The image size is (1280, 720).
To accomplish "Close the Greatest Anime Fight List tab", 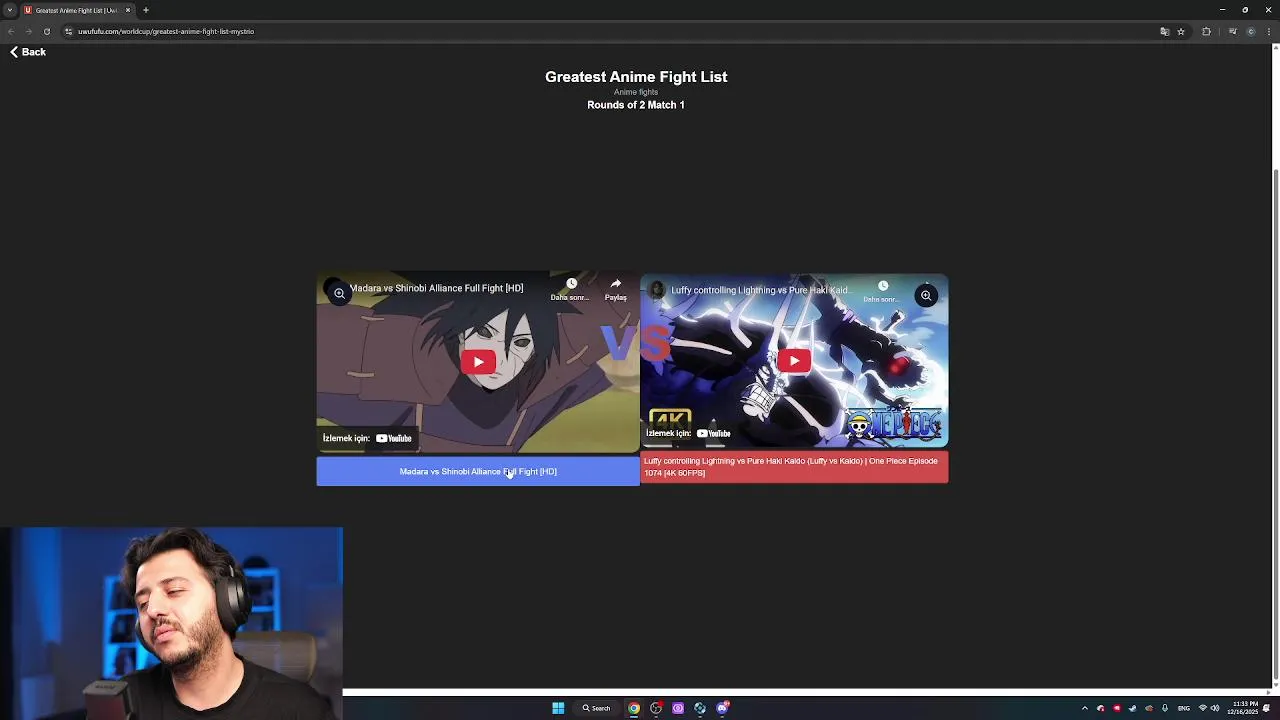I will pos(128,10).
